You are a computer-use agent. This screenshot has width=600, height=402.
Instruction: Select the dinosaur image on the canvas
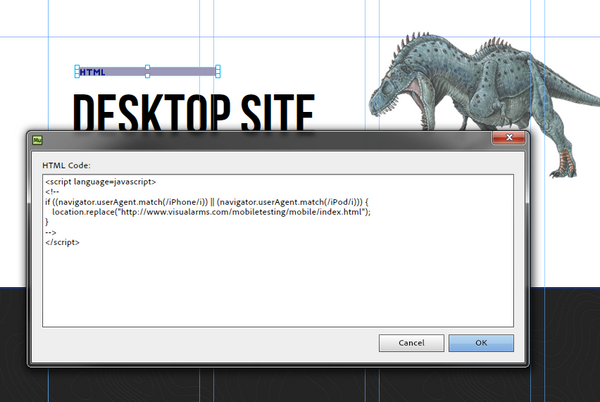[x=484, y=103]
